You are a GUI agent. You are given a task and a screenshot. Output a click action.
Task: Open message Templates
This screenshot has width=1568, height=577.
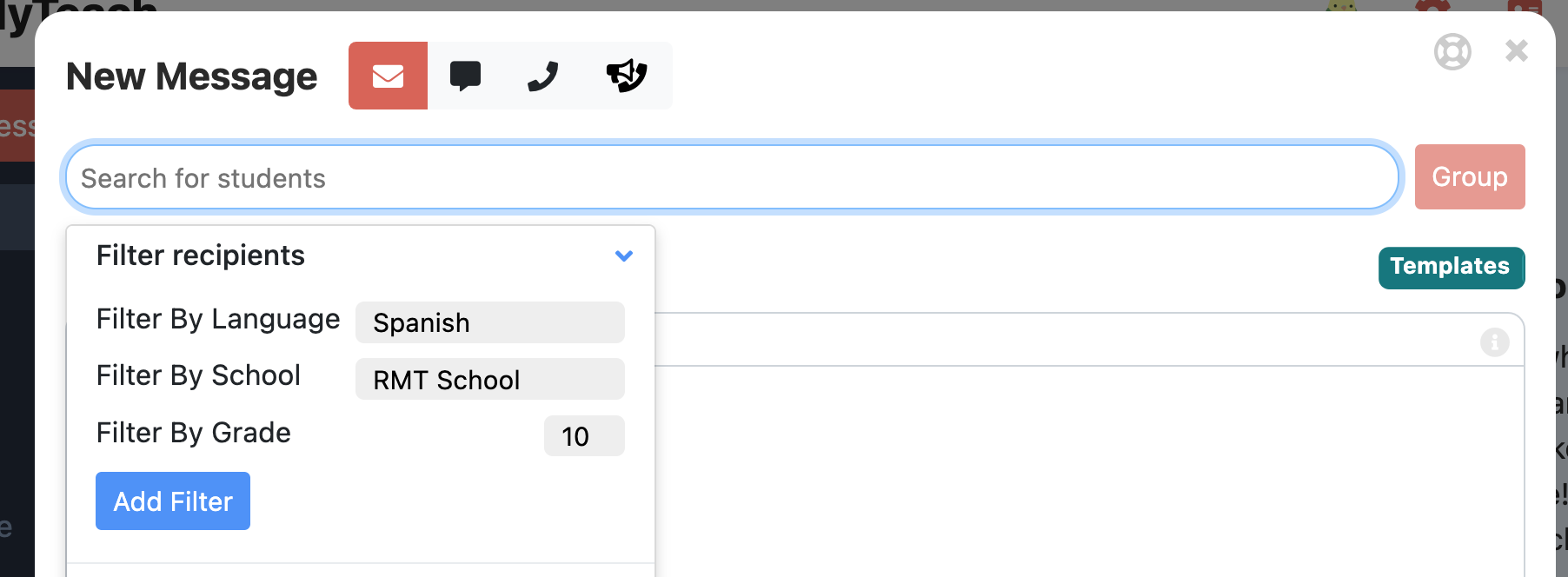(x=1450, y=268)
